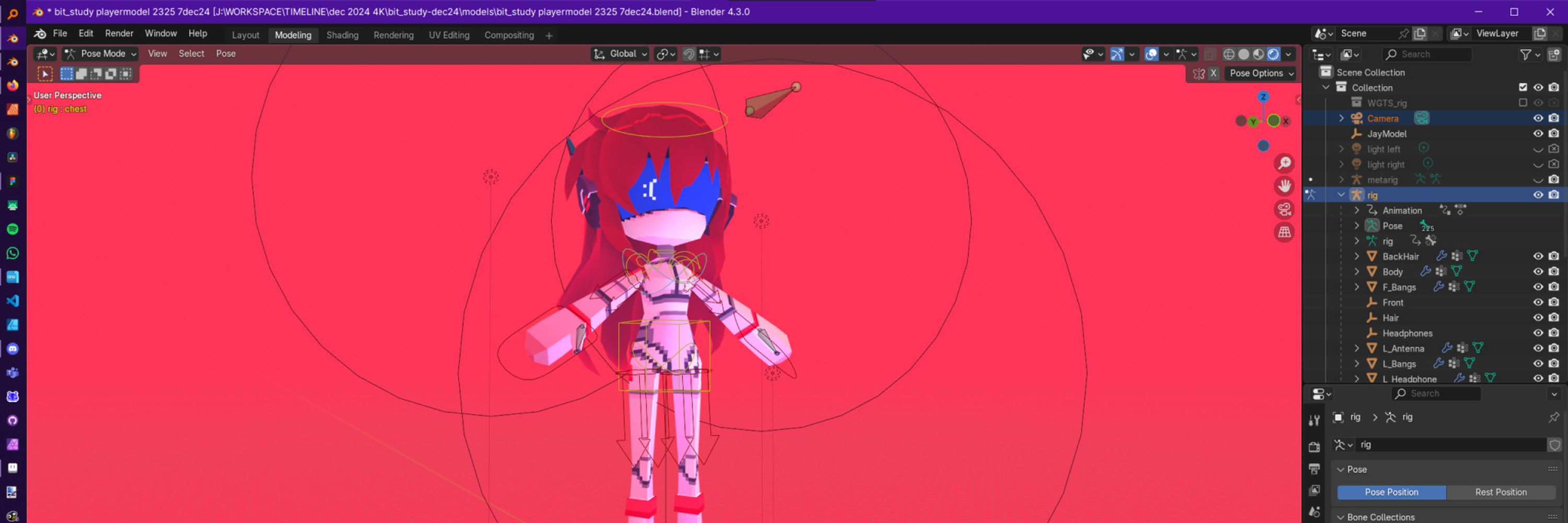The image size is (1568, 523).
Task: Select the Tweak select tool icon
Action: tap(45, 74)
